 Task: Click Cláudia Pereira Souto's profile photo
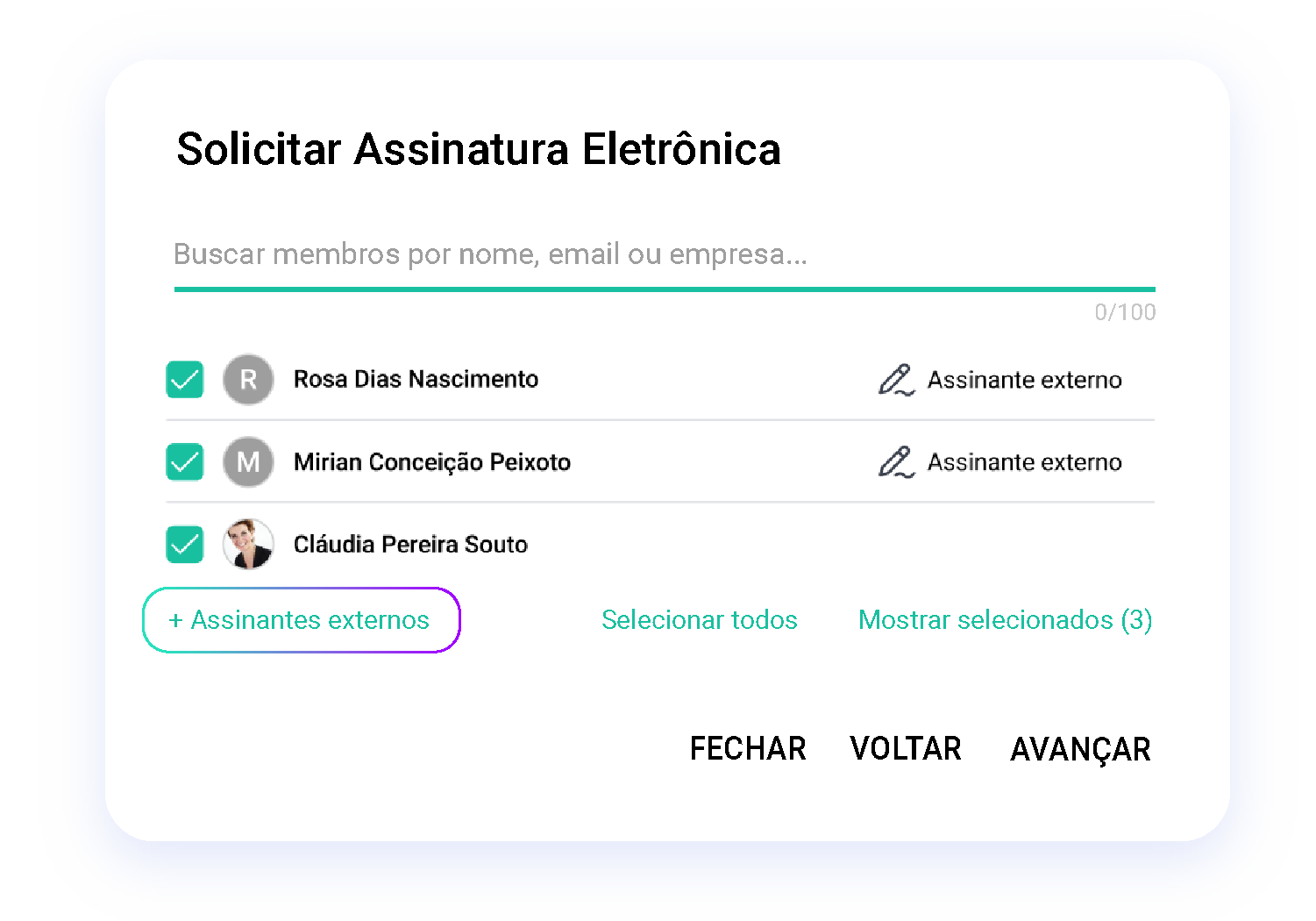248,545
